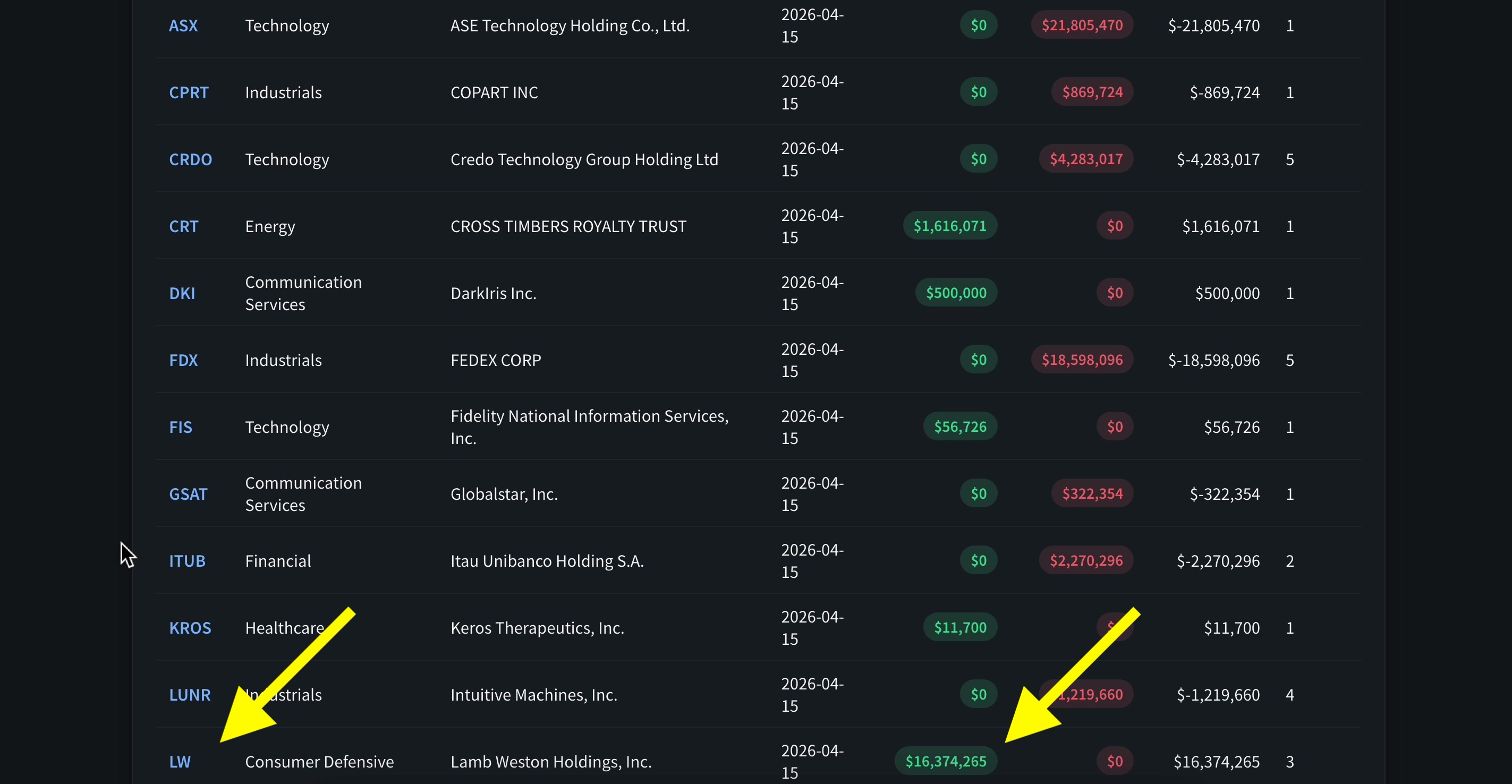This screenshot has width=1512, height=784.
Task: Click the red $869,724 sell badge
Action: (1092, 91)
